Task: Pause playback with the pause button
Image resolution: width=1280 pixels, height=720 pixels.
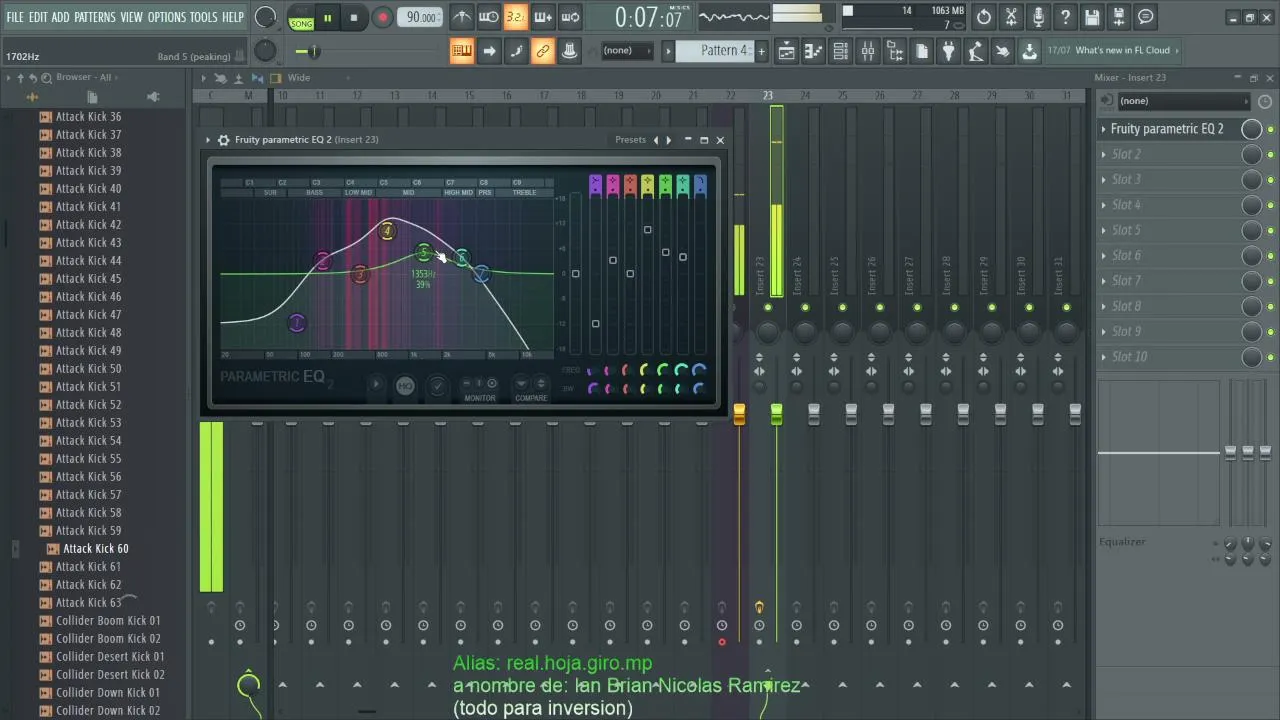Action: (x=327, y=17)
